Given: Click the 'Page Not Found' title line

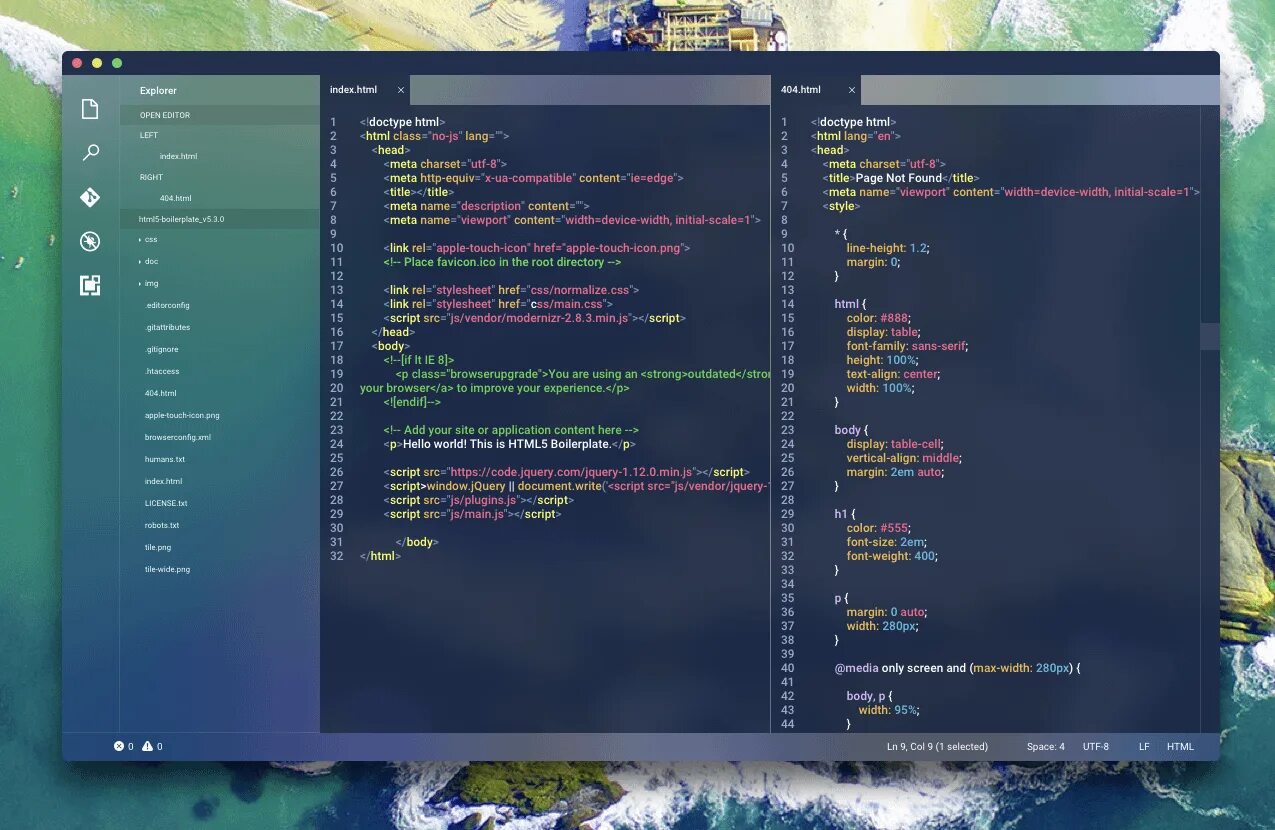Looking at the screenshot, I should pos(900,178).
